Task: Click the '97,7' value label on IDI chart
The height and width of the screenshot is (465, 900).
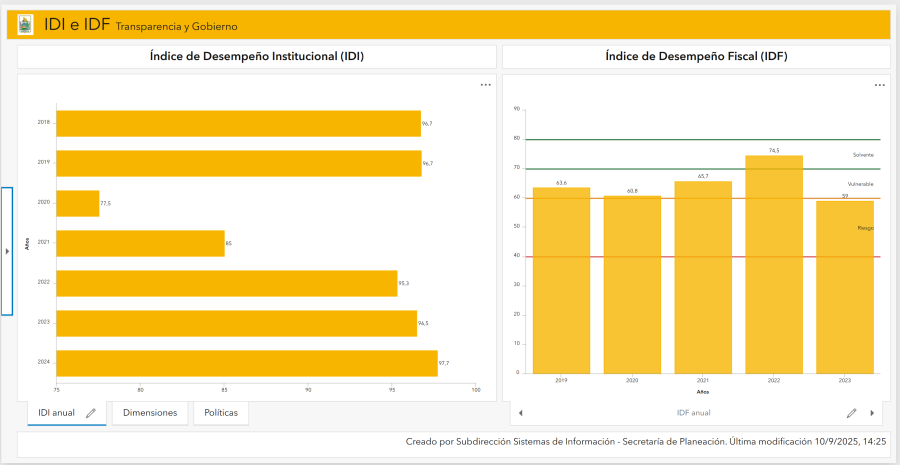Action: pyautogui.click(x=444, y=363)
